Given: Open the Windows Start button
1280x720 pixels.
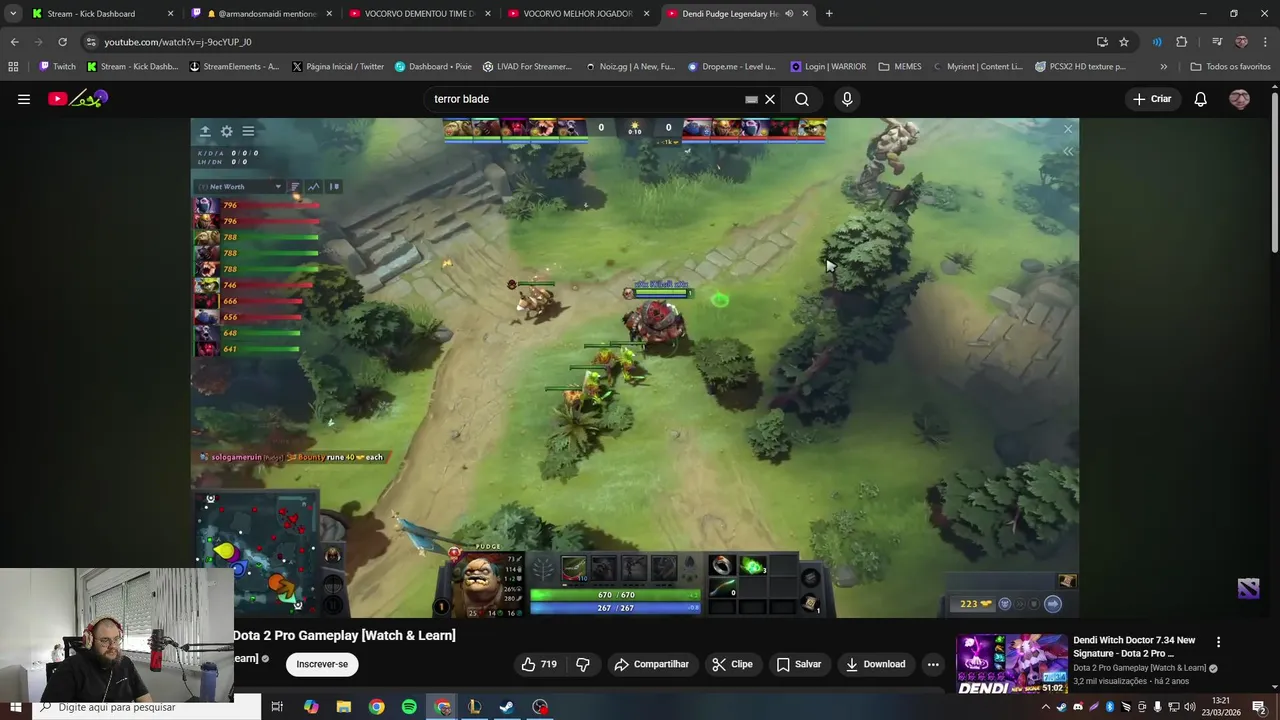Looking at the screenshot, I should click(15, 707).
